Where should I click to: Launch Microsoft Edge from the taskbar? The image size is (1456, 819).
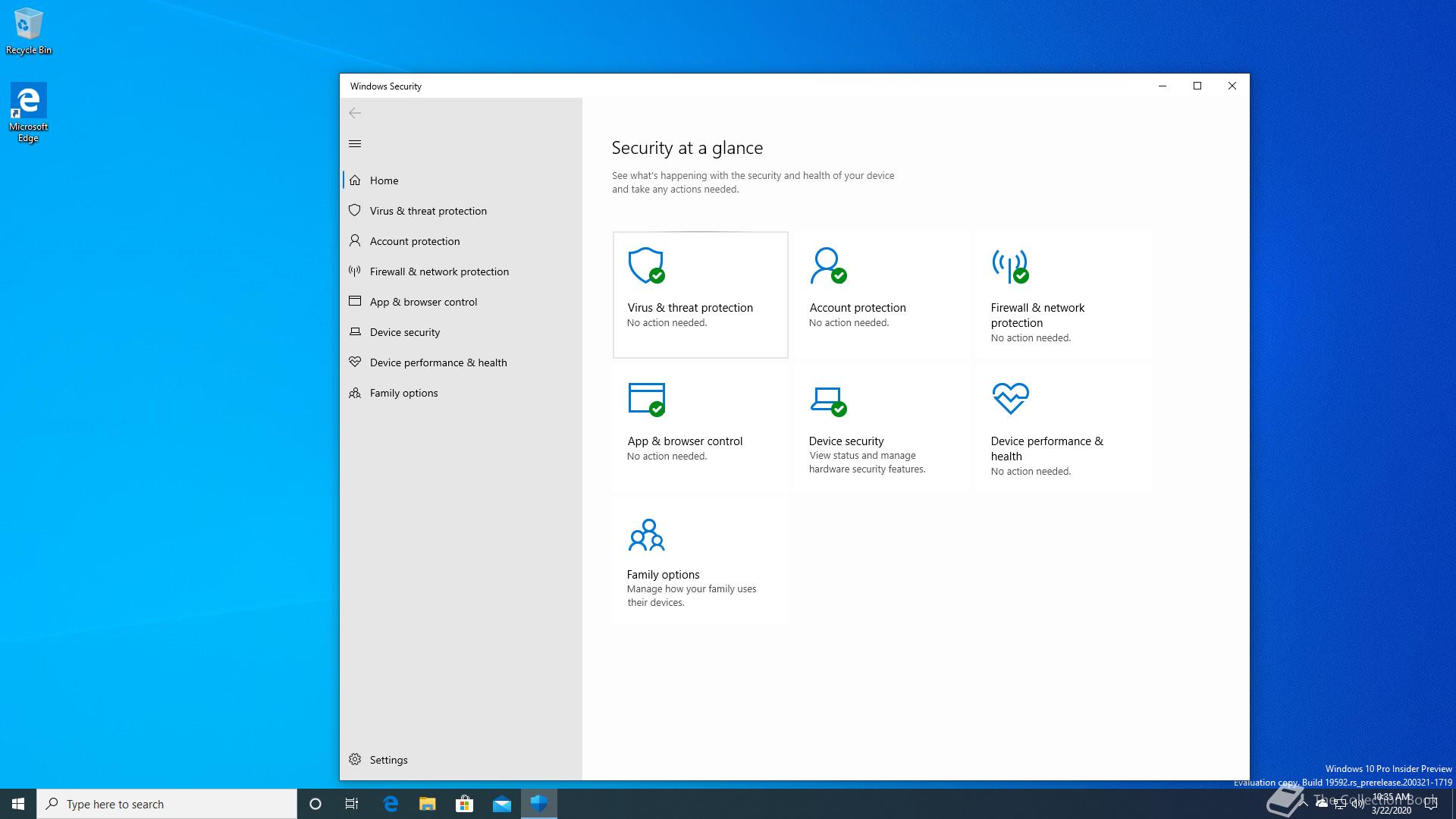(391, 804)
